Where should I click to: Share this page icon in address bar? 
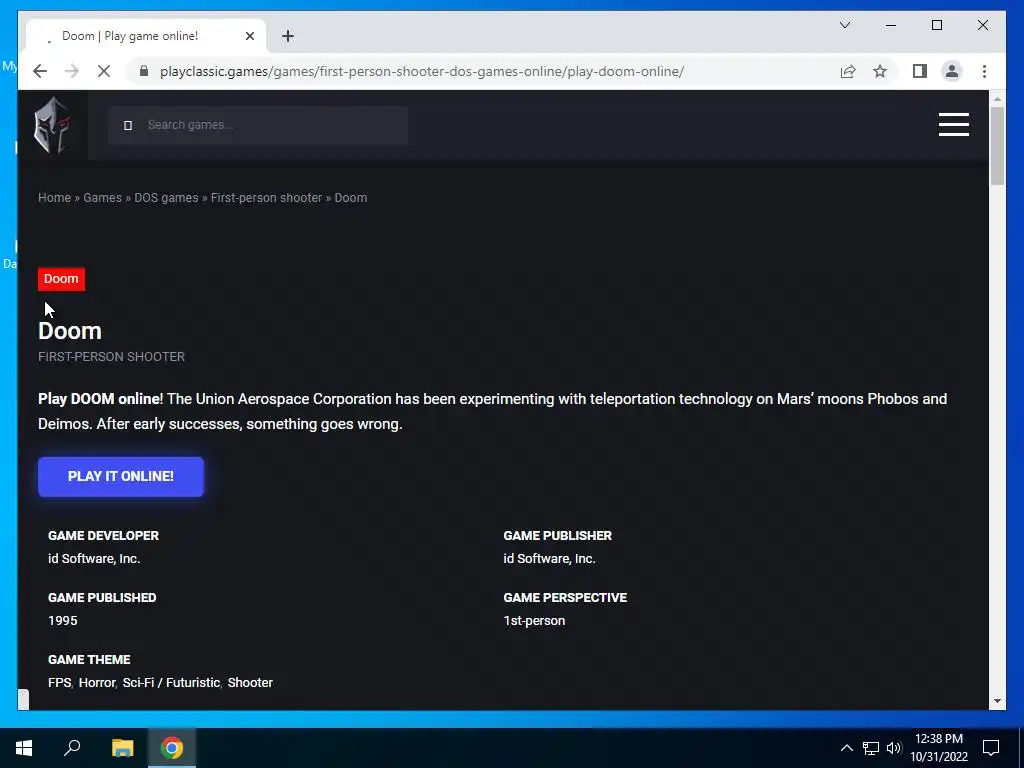tap(848, 71)
